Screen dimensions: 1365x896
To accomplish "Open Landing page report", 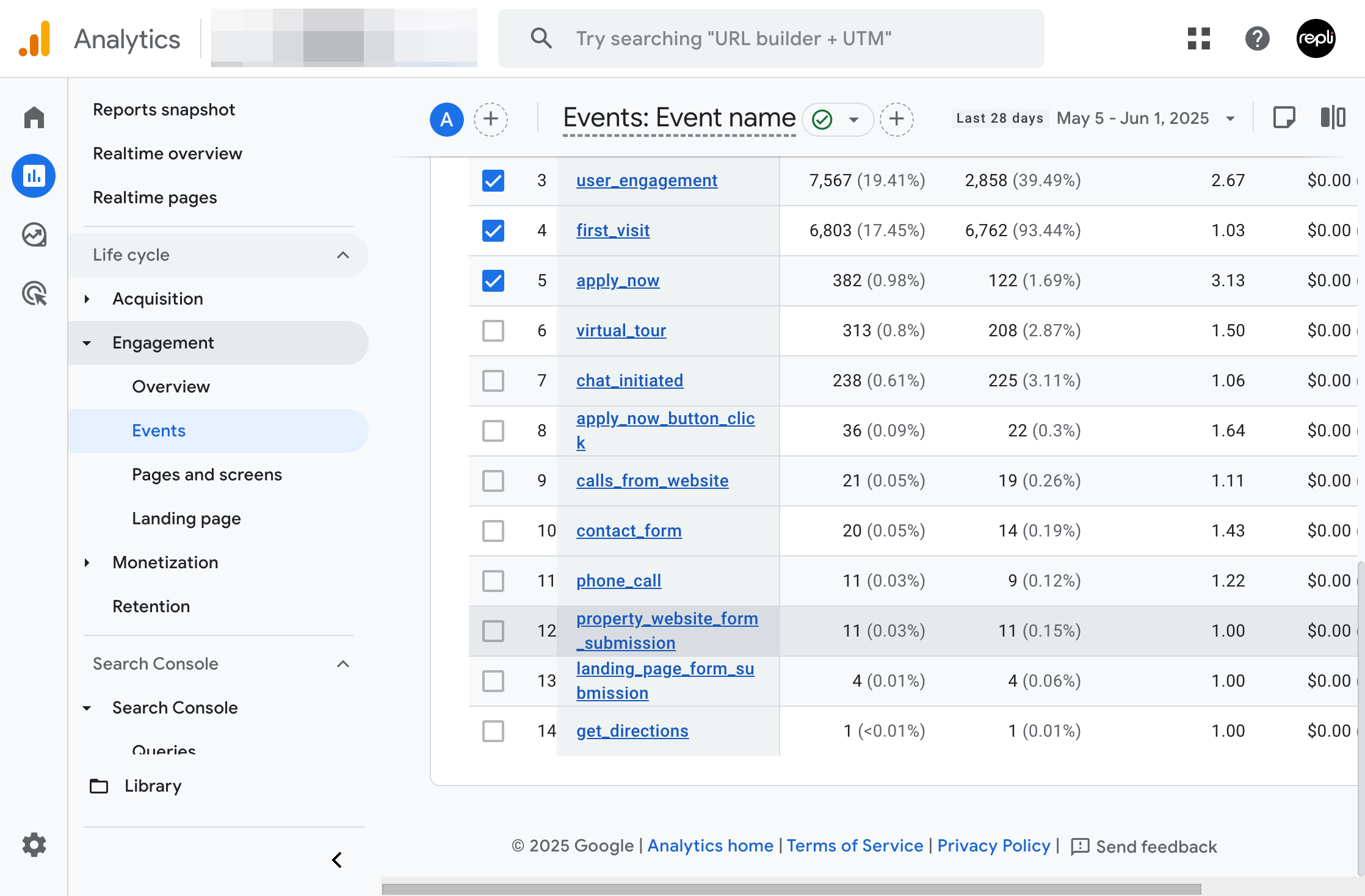I will pyautogui.click(x=186, y=519).
